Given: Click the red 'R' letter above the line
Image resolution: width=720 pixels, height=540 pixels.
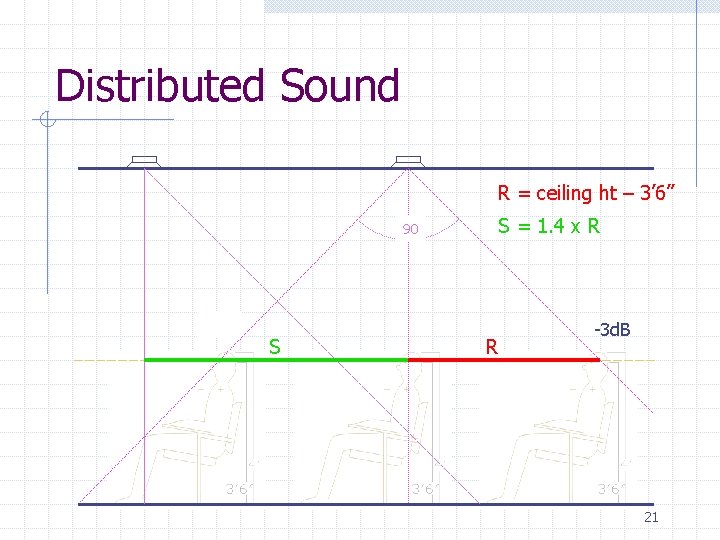Looking at the screenshot, I should (492, 347).
